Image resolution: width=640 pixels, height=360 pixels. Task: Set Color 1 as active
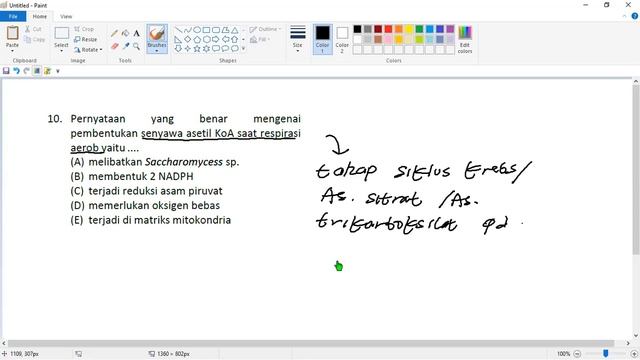pyautogui.click(x=322, y=39)
